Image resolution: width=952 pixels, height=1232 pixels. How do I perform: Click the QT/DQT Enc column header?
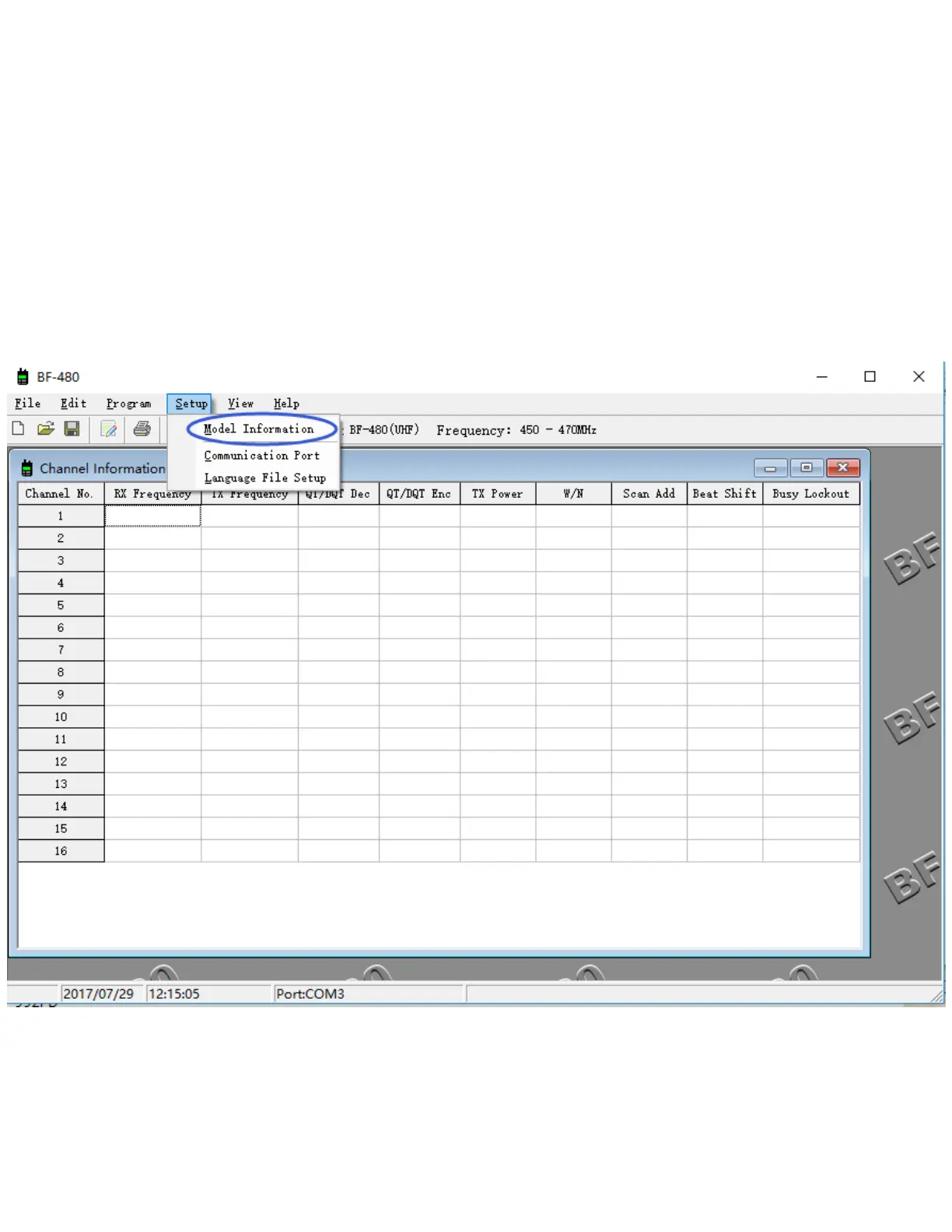[x=419, y=494]
